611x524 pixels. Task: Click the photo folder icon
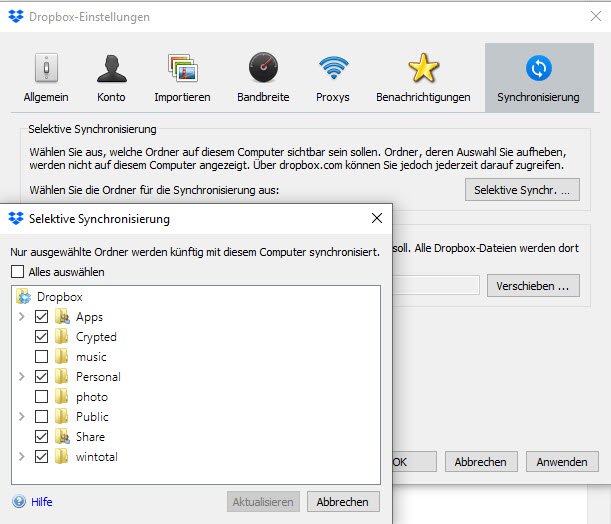(62, 396)
